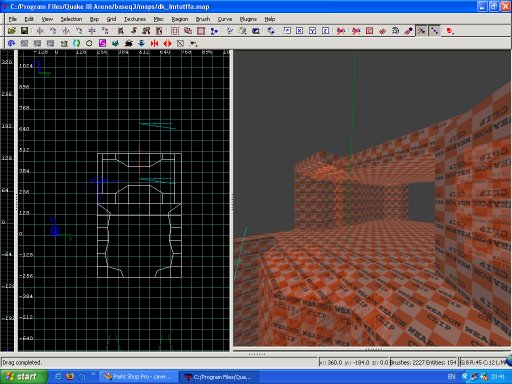Image resolution: width=512 pixels, height=384 pixels.
Task: Click the red inward-arrows merge patches icon
Action: (x=154, y=43)
